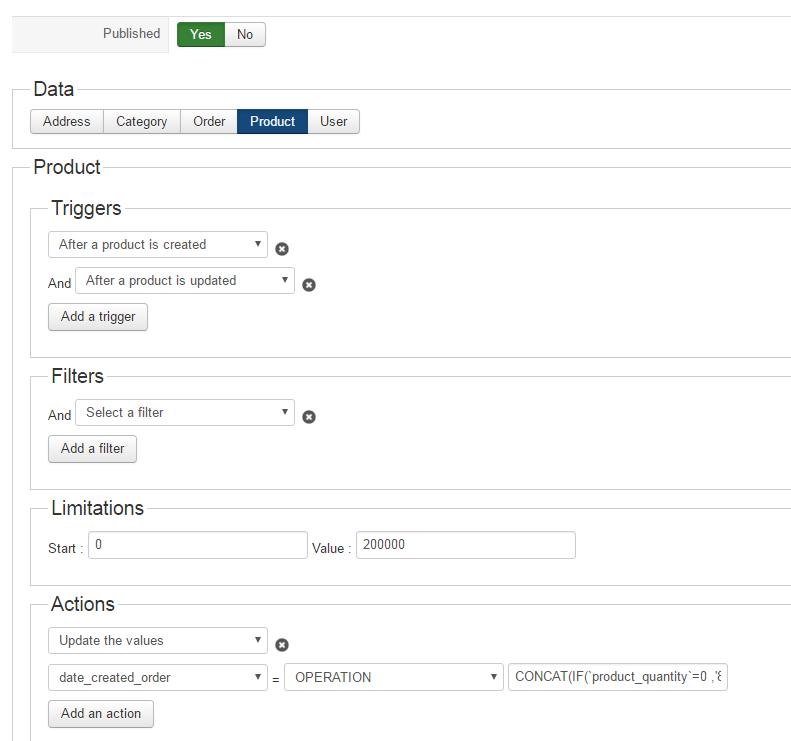Select the Category data tab
This screenshot has width=791, height=741.
click(x=142, y=122)
